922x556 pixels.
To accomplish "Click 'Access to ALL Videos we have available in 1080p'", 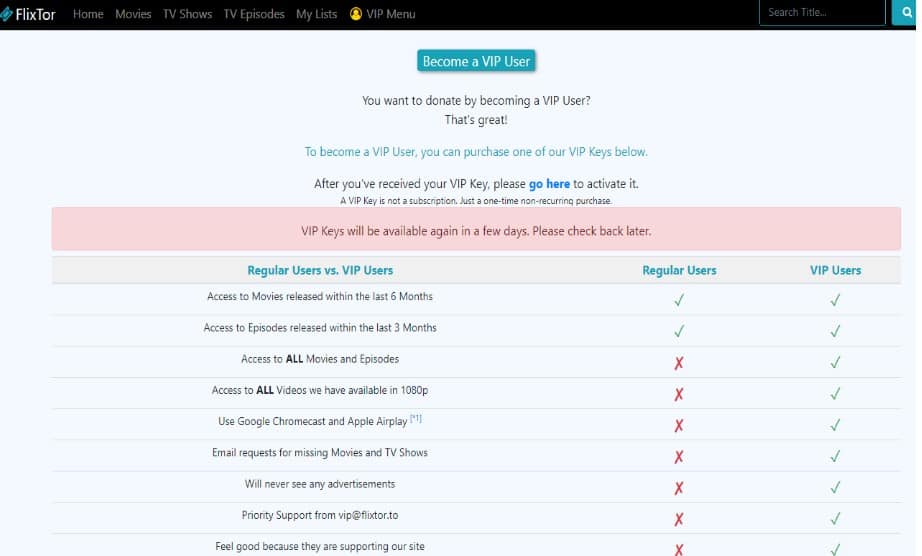I will (x=320, y=390).
